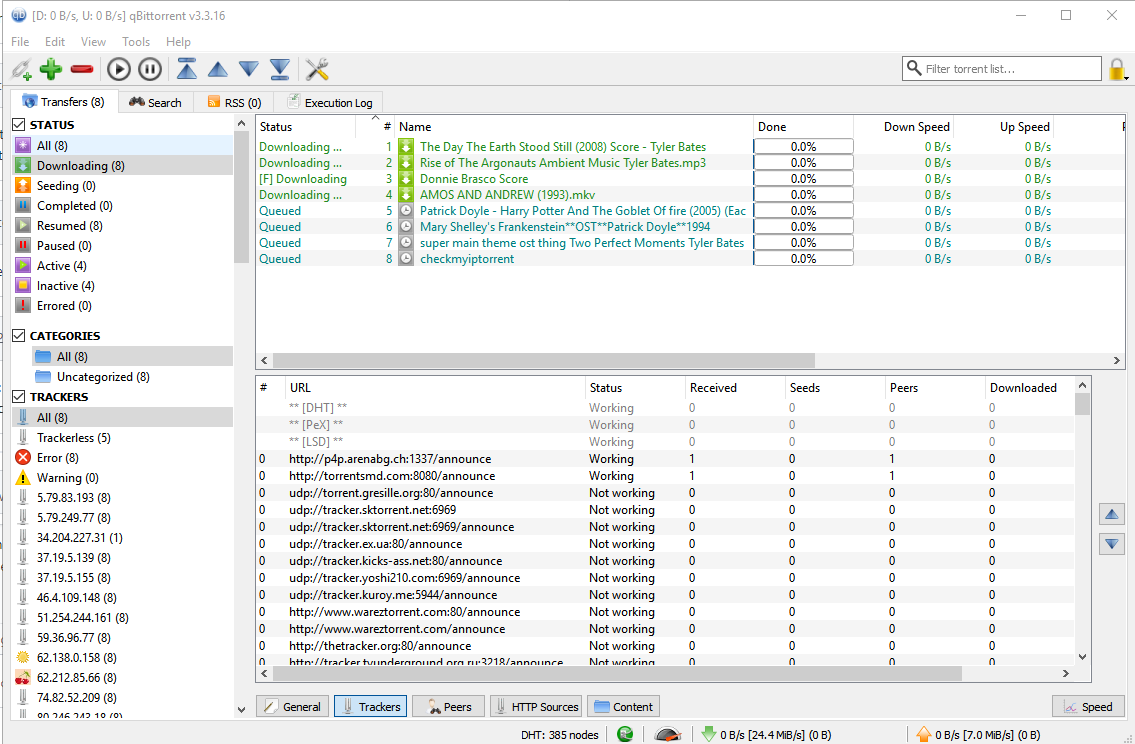Viewport: 1135px width, 744px height.
Task: Click progress bar of AMOS AND ANDREW torrent
Action: pos(803,195)
